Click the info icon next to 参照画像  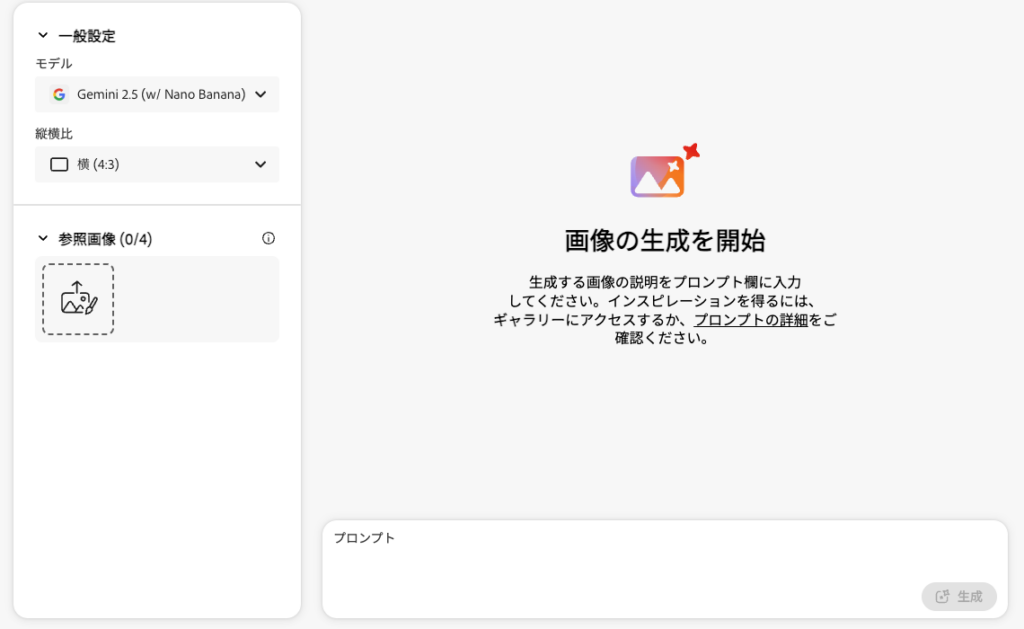point(268,238)
